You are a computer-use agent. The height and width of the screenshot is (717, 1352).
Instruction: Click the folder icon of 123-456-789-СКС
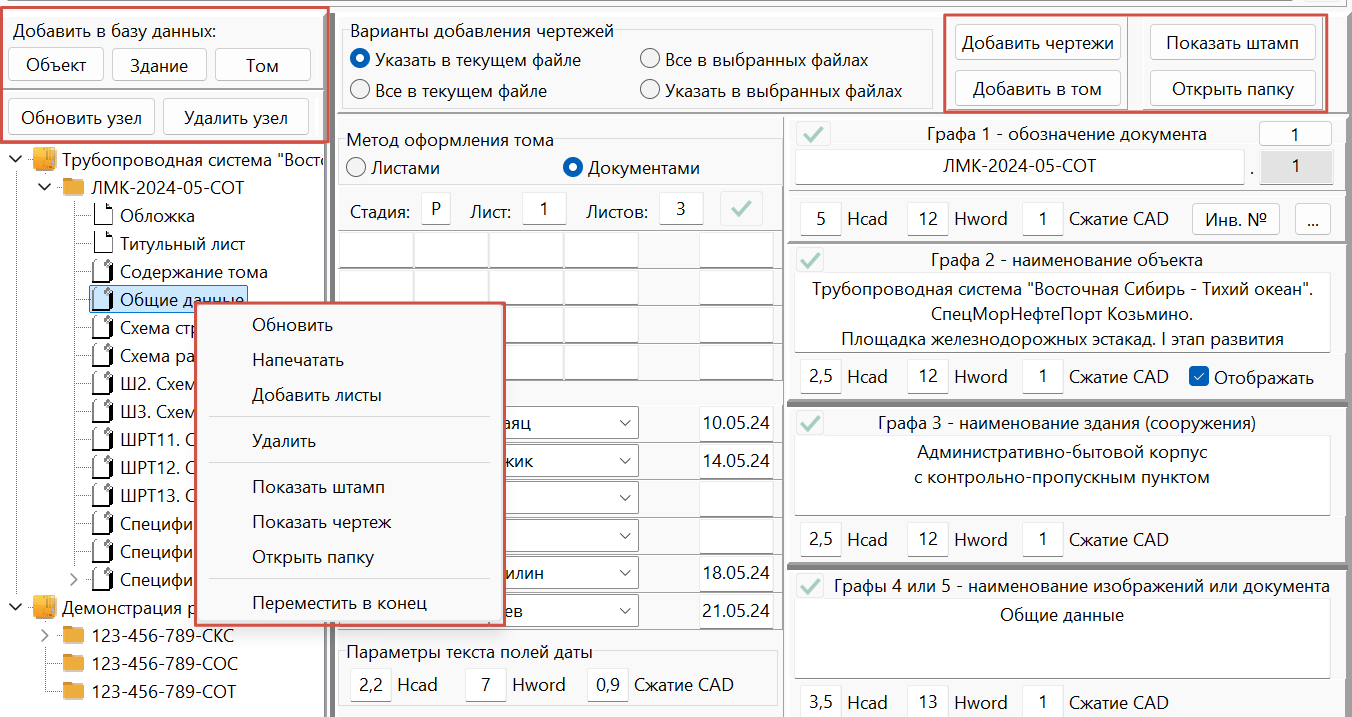pos(74,635)
